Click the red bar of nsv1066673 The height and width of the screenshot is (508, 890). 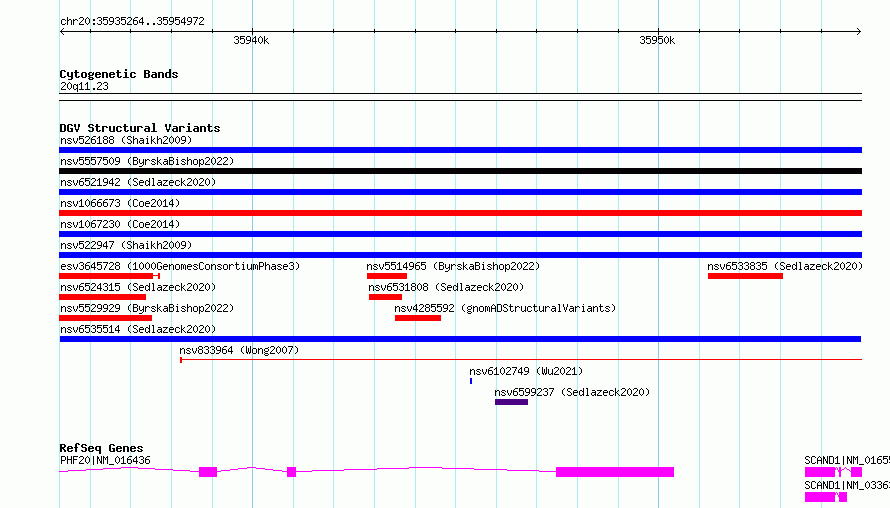click(460, 213)
